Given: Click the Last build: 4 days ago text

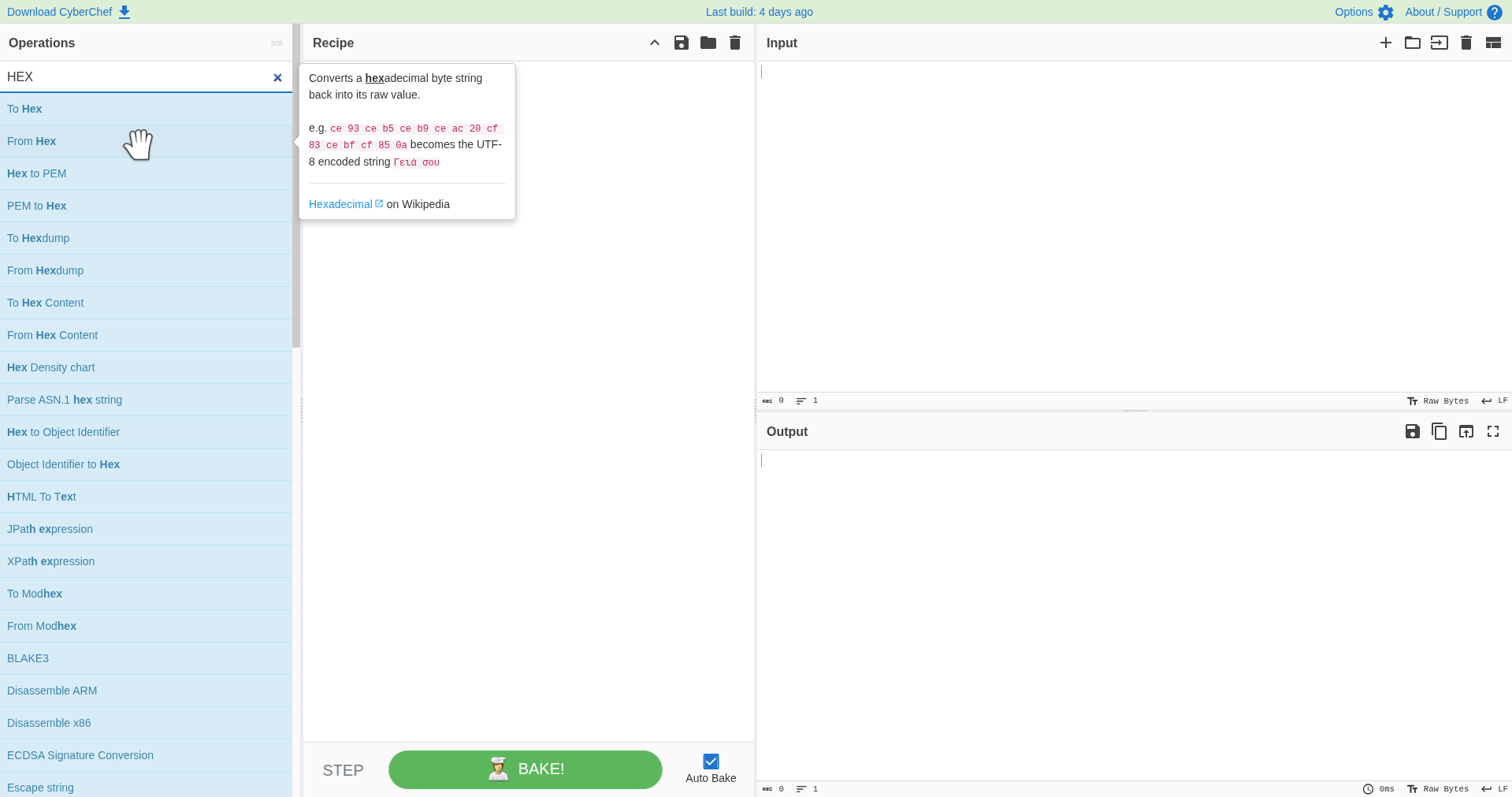Looking at the screenshot, I should (x=760, y=12).
